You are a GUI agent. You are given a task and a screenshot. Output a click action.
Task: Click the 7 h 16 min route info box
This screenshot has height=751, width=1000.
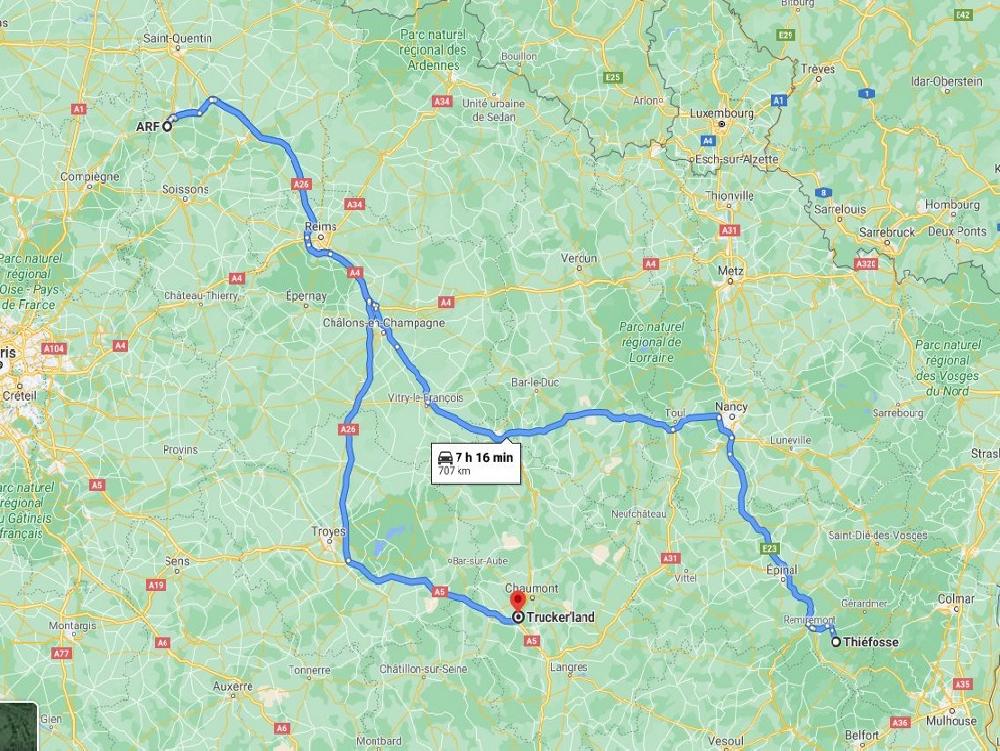pyautogui.click(x=476, y=462)
